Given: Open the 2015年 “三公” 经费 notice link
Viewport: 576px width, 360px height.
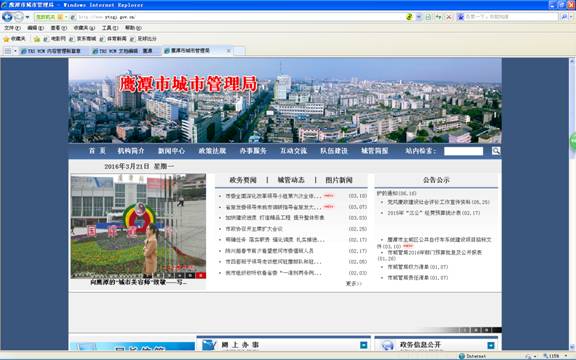Looking at the screenshot, I should click(x=433, y=213).
